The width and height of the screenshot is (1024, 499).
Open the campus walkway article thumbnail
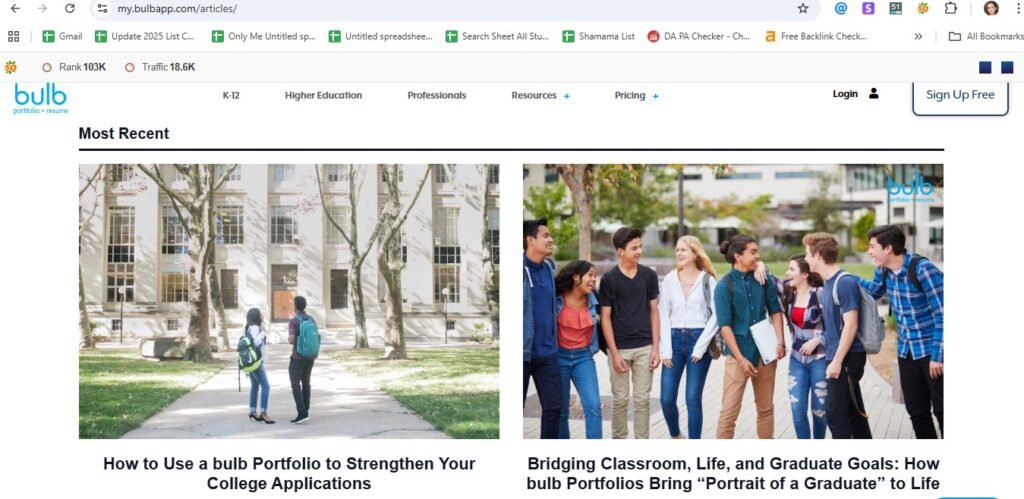point(289,301)
